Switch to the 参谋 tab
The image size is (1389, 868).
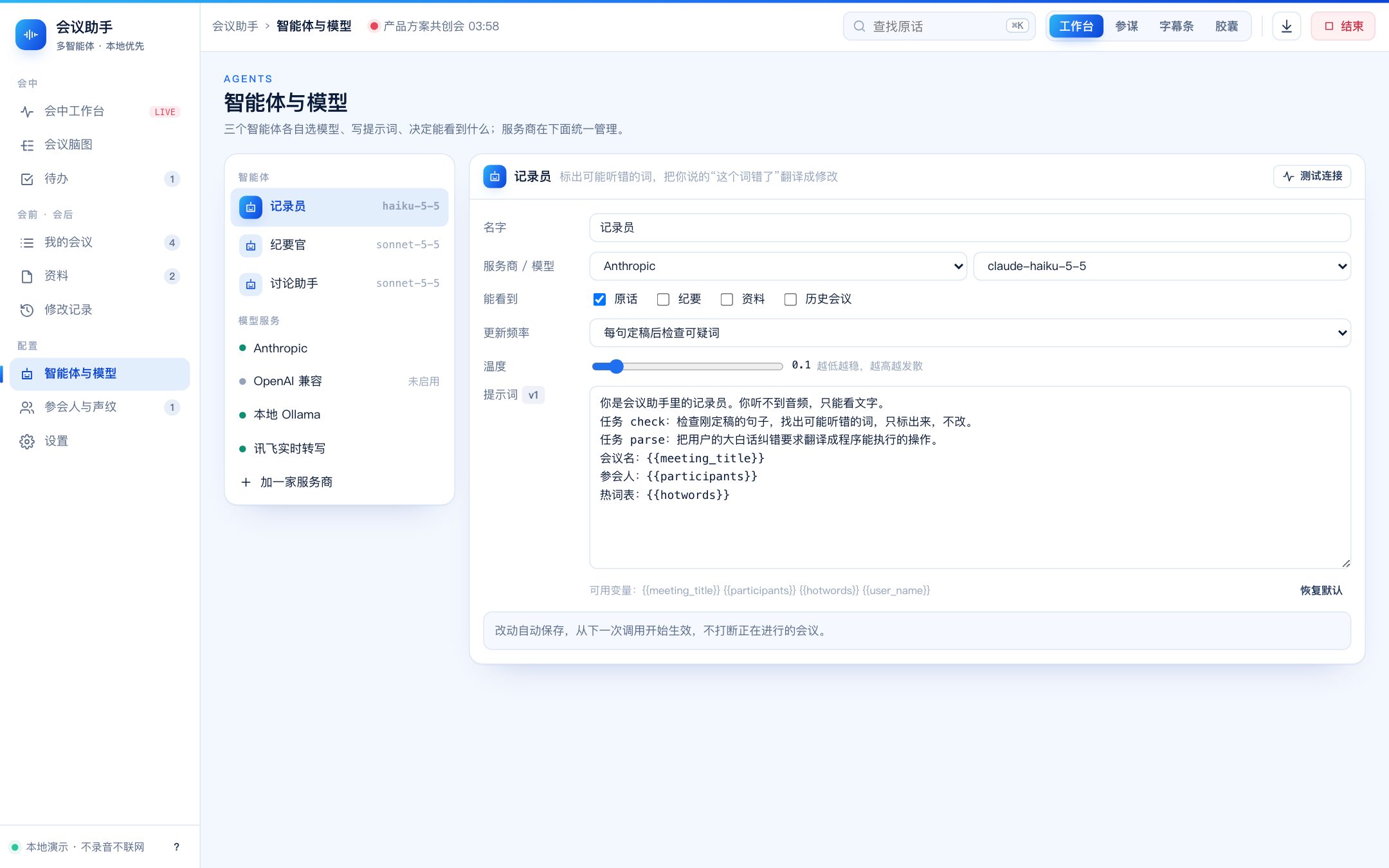[1126, 26]
